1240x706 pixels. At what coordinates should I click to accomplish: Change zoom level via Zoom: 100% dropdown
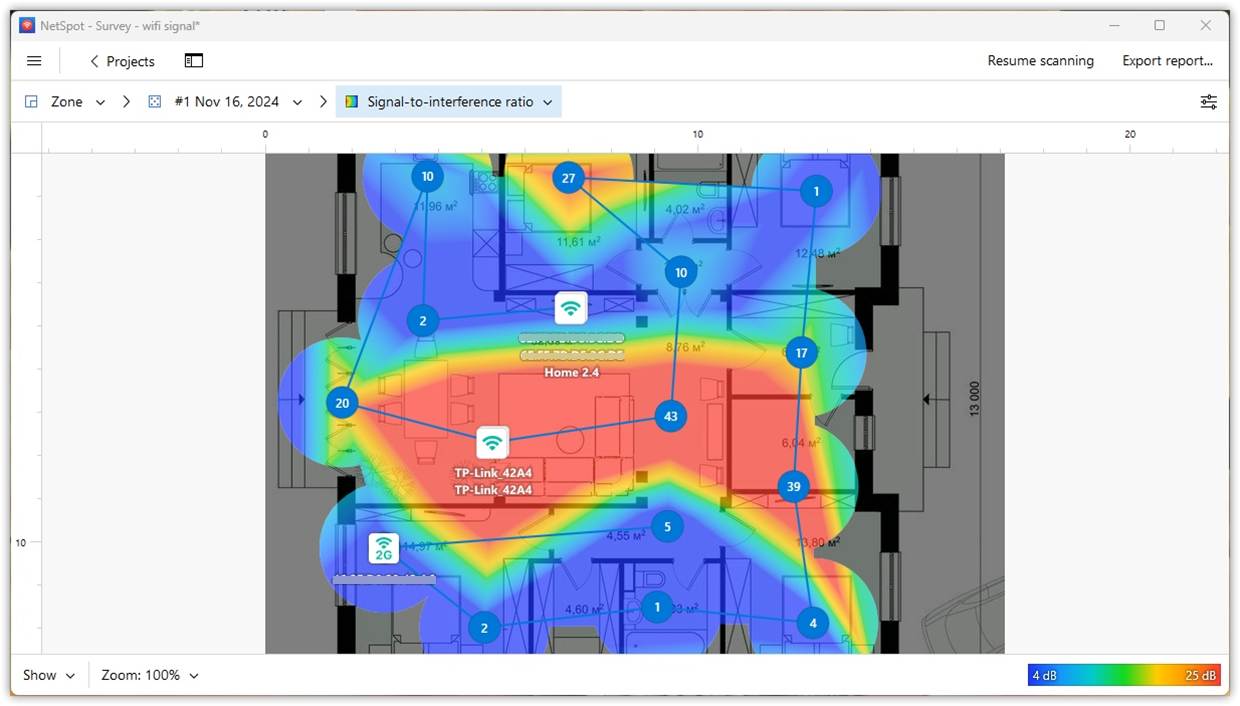click(x=148, y=675)
